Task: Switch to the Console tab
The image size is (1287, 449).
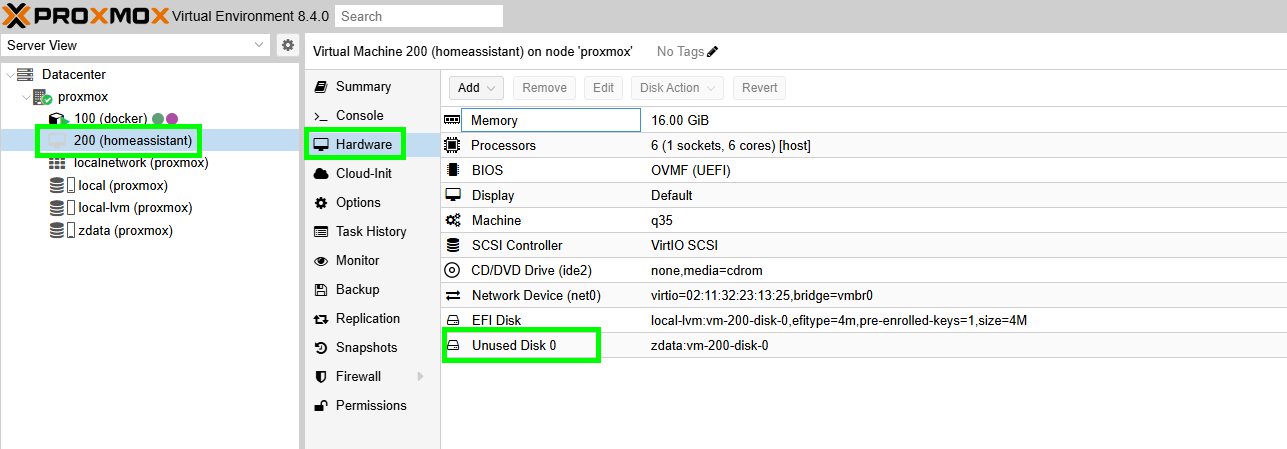Action: [359, 115]
